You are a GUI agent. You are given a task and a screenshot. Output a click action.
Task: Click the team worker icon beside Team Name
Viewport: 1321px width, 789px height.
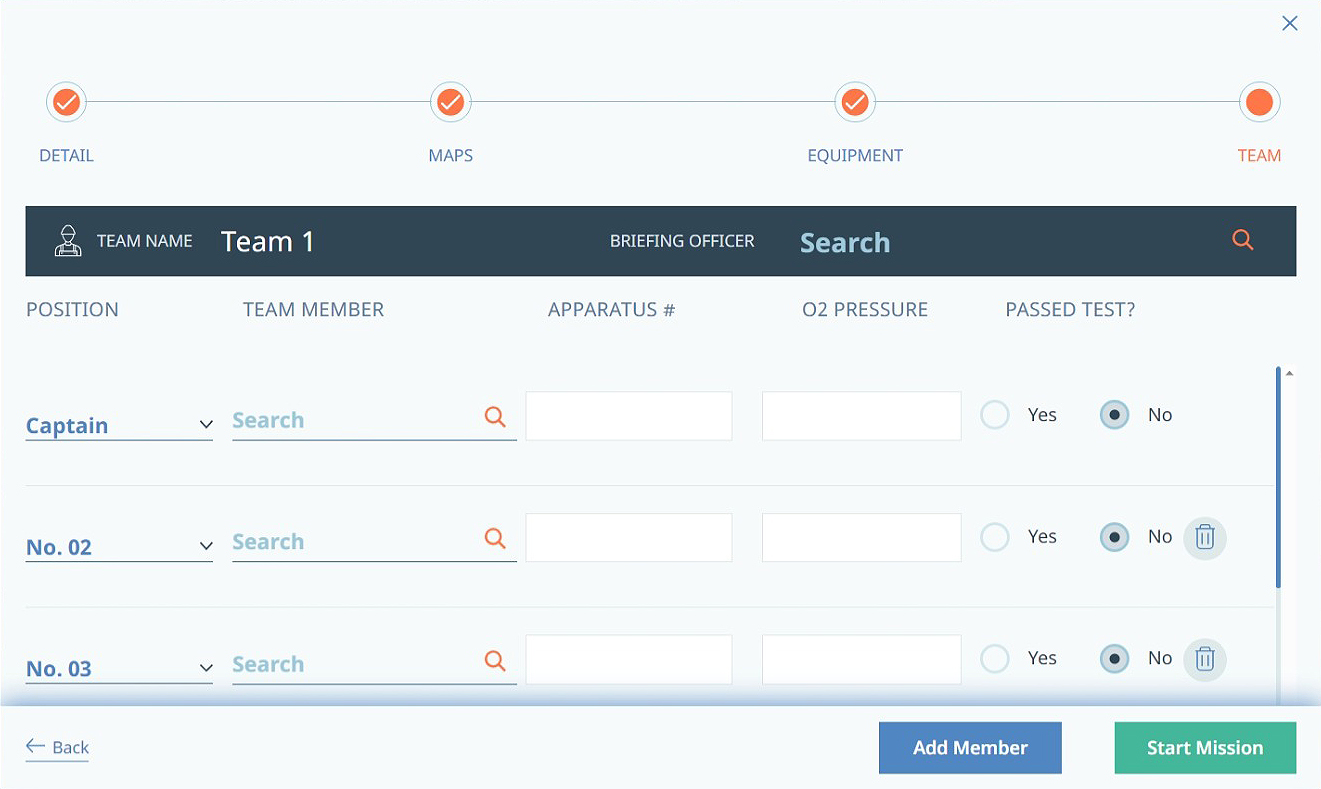pos(68,241)
